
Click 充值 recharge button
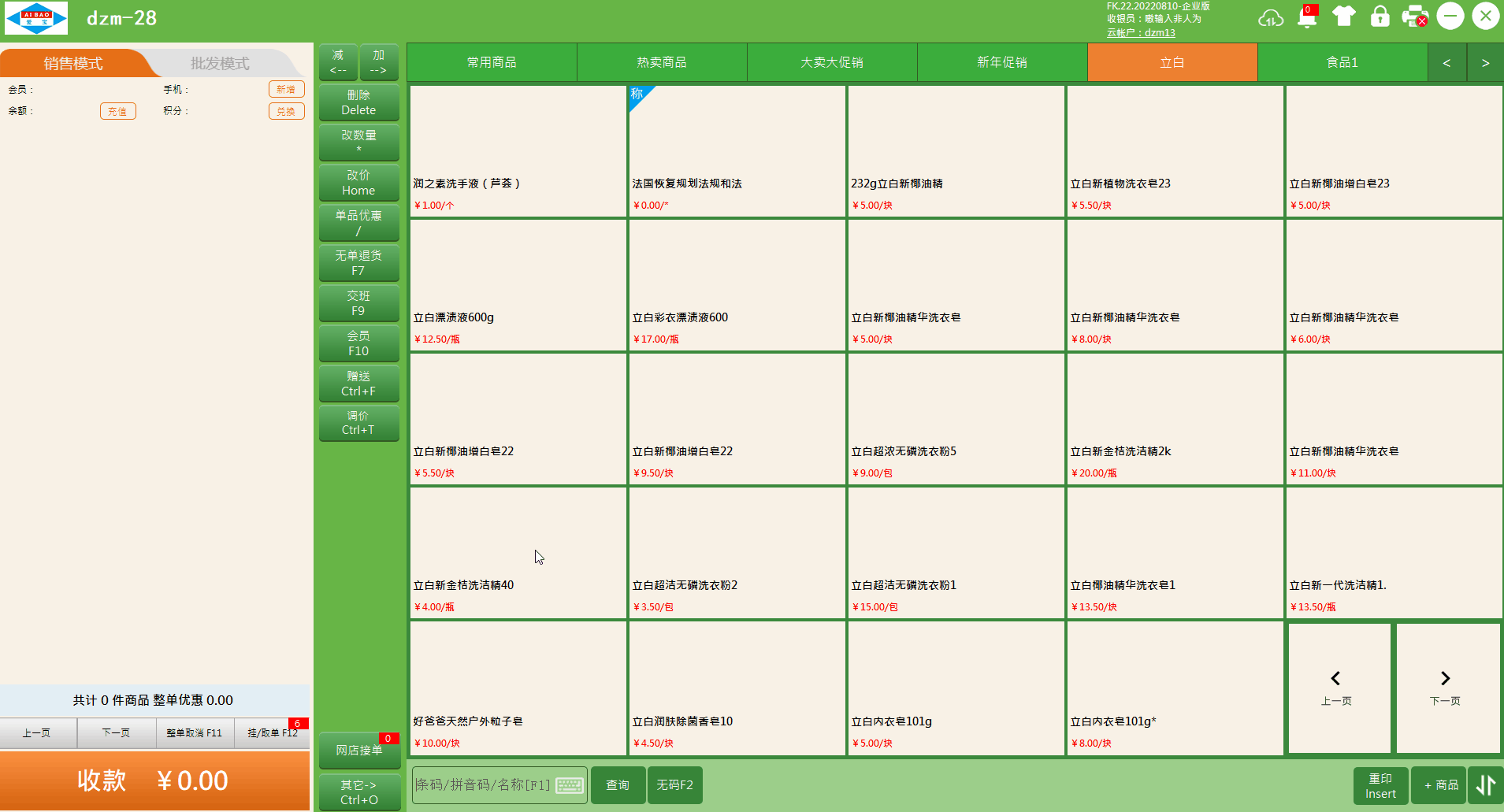(x=117, y=111)
